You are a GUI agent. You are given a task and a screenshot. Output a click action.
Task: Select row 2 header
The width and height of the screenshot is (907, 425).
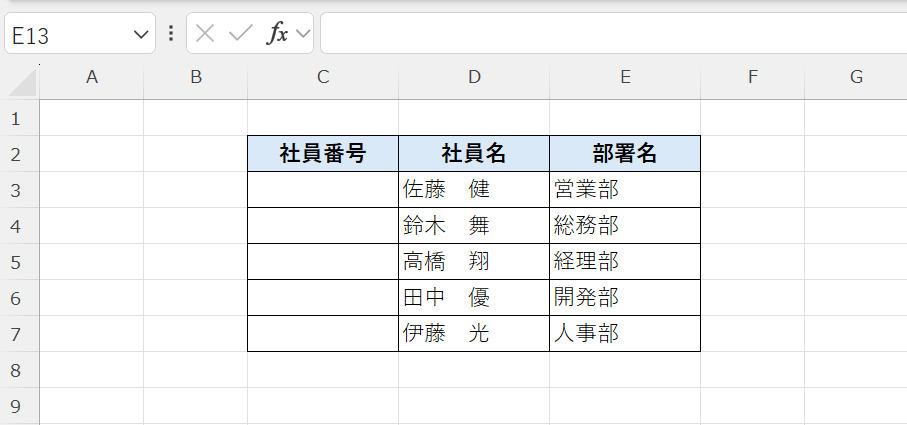tap(15, 154)
